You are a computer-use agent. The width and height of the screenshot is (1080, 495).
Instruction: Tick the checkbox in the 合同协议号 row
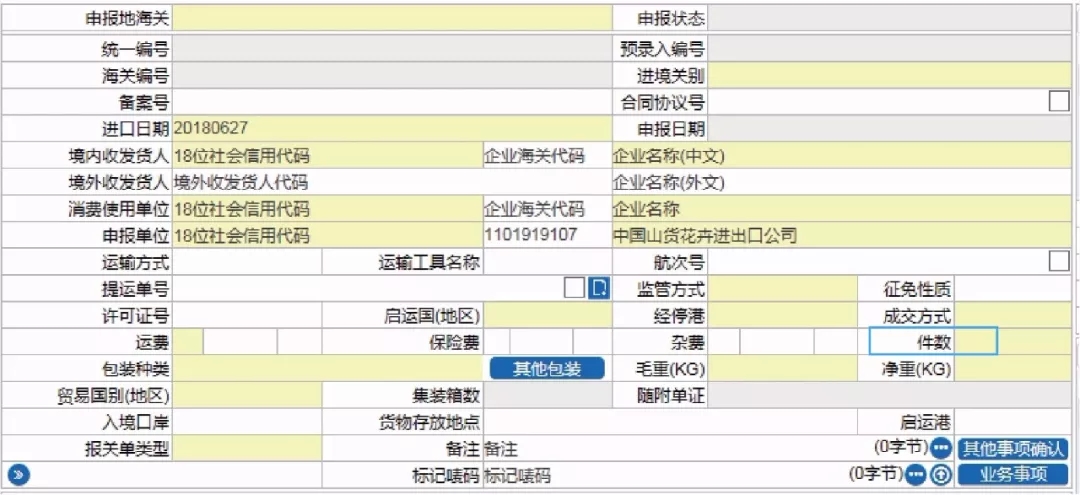pyautogui.click(x=1059, y=102)
